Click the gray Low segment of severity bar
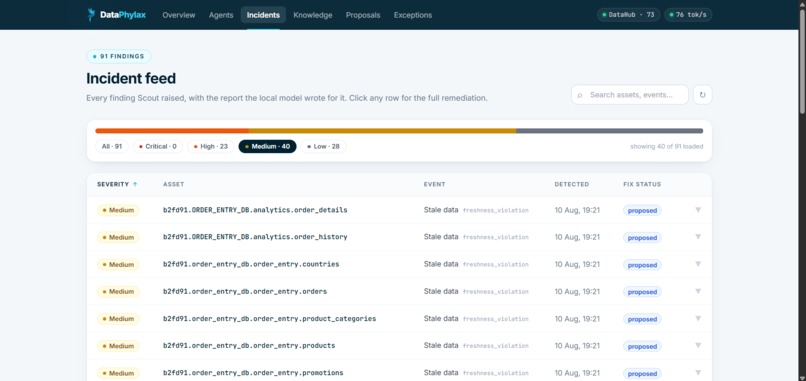 [x=610, y=131]
